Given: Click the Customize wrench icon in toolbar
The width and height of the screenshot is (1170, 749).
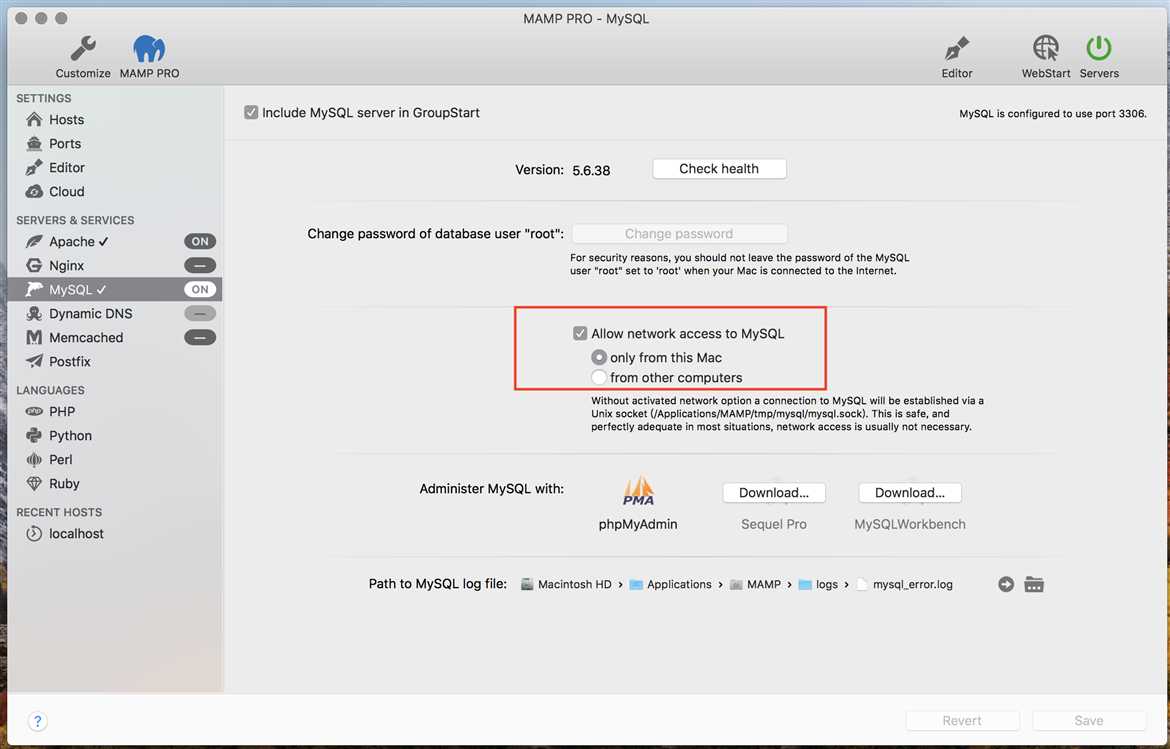Looking at the screenshot, I should pyautogui.click(x=83, y=49).
